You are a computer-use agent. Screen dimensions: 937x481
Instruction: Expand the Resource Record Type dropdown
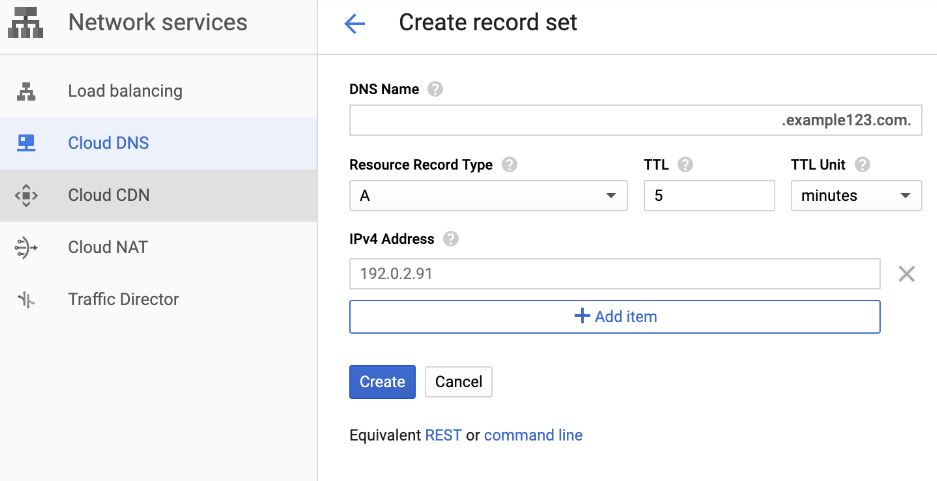click(x=488, y=195)
